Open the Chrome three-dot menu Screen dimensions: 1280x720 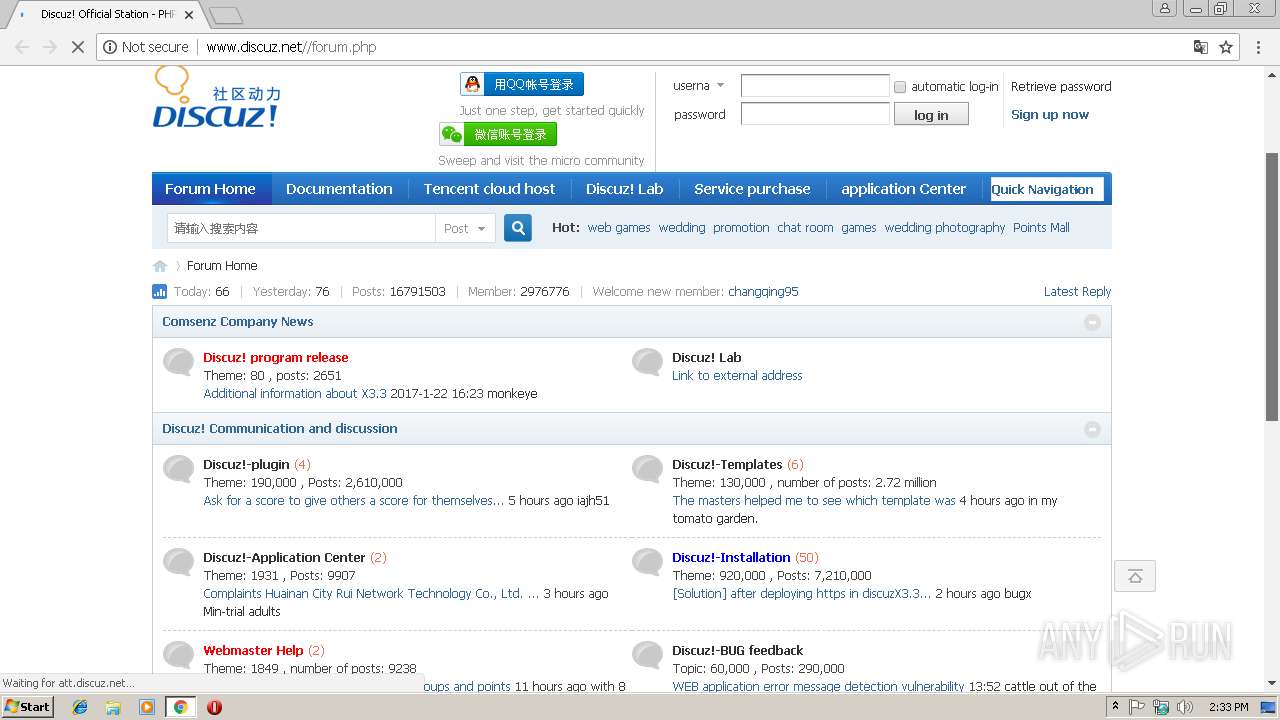point(1259,47)
